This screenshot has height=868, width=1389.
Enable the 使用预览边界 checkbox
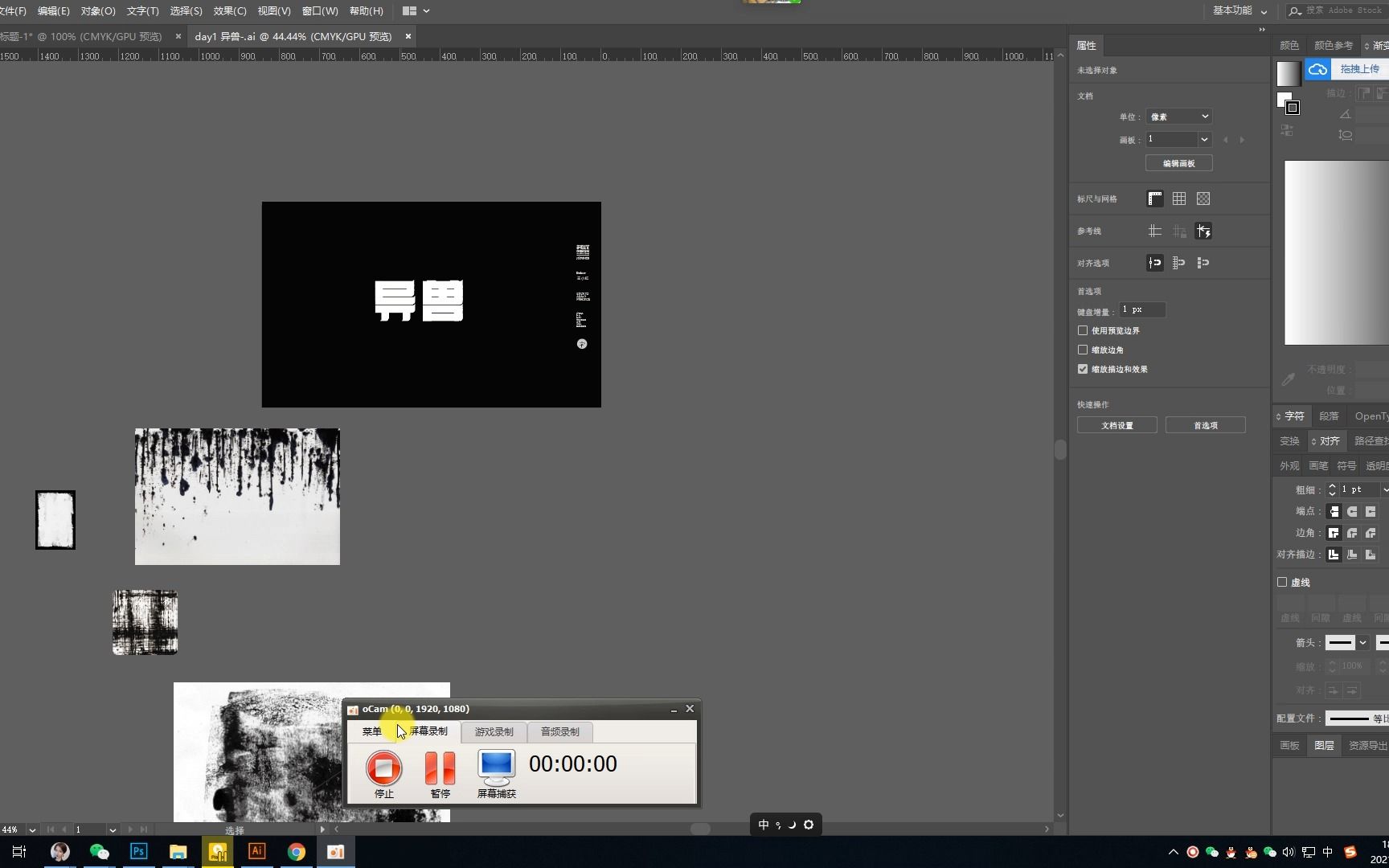click(1083, 330)
